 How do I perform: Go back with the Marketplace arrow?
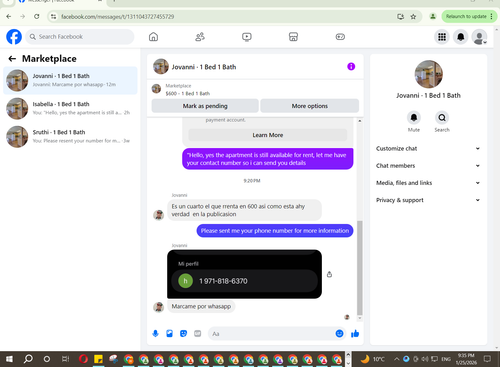point(12,59)
